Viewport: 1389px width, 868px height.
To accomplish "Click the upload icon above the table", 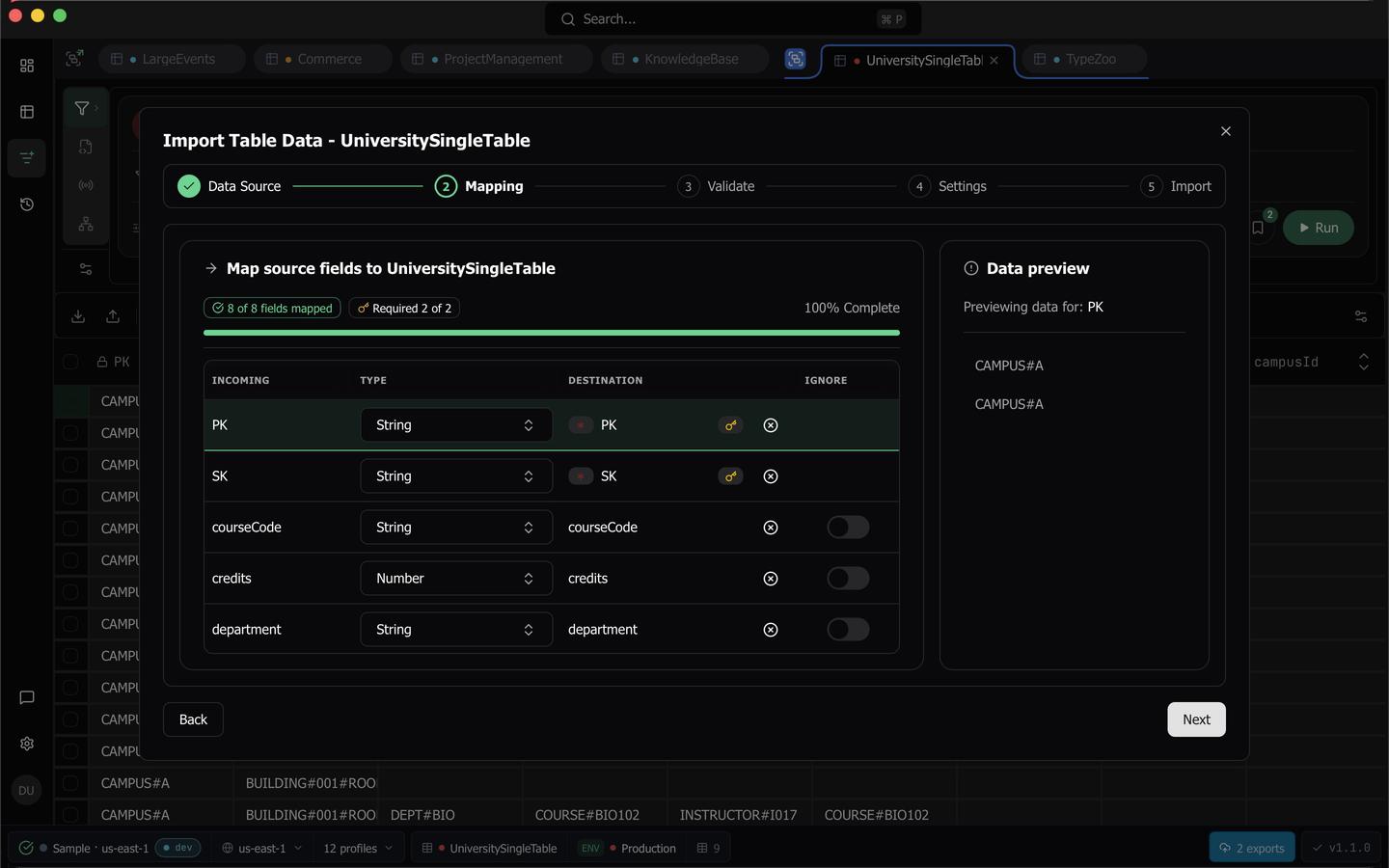I will [x=113, y=316].
